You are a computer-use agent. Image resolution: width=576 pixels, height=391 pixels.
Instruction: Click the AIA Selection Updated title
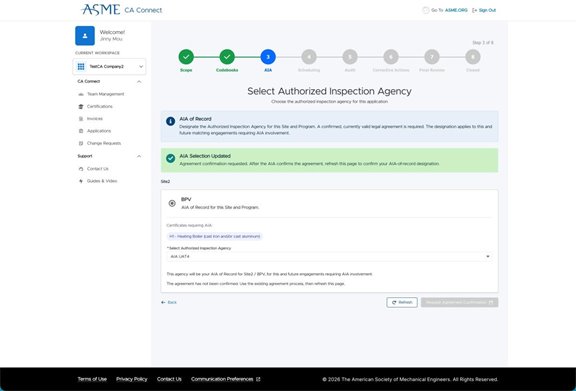click(205, 156)
